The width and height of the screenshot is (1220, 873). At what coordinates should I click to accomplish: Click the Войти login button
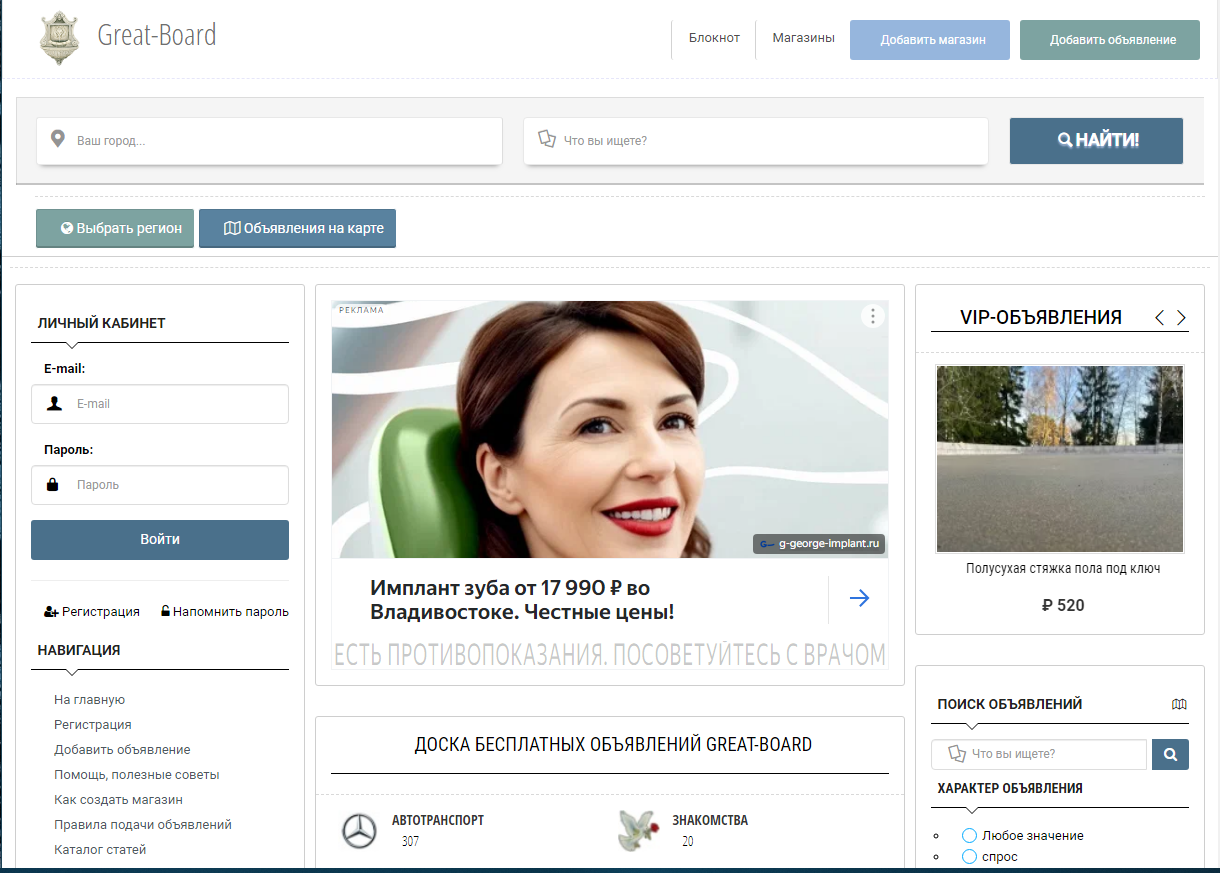pyautogui.click(x=160, y=540)
